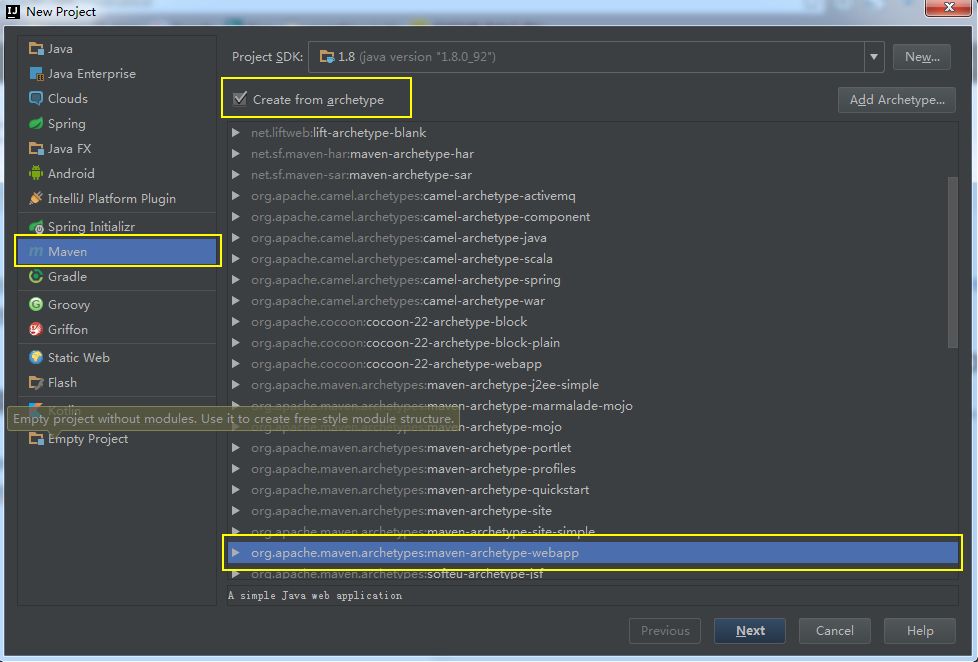Click the Griffon icon
The width and height of the screenshot is (978, 662).
click(x=36, y=329)
